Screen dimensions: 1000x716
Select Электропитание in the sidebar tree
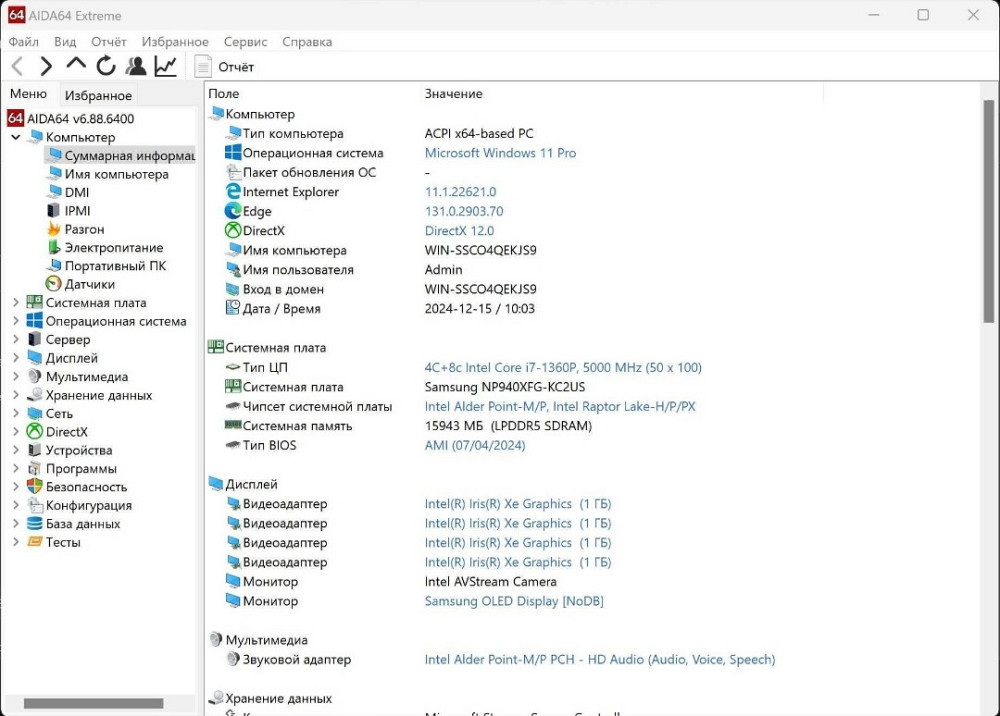point(113,247)
